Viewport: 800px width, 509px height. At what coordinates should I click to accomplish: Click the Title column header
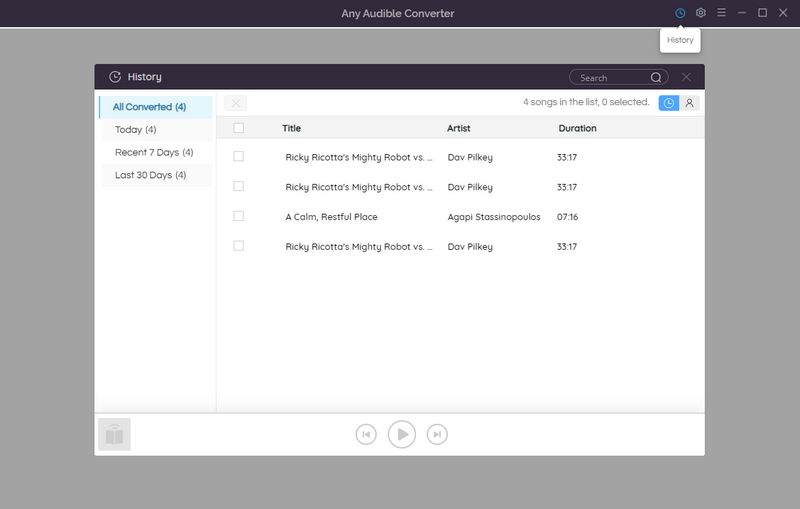click(291, 129)
